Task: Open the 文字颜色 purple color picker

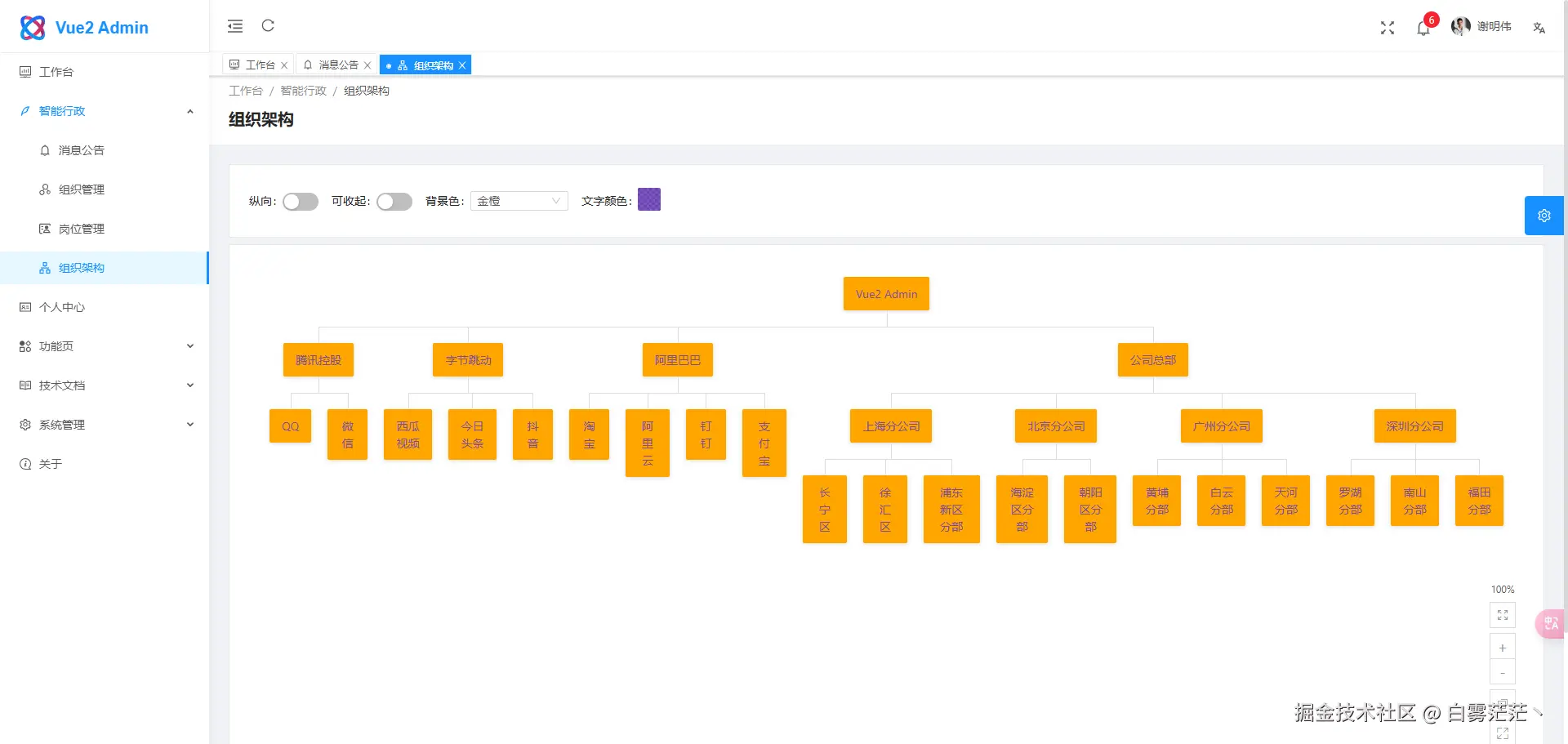Action: 649,199
